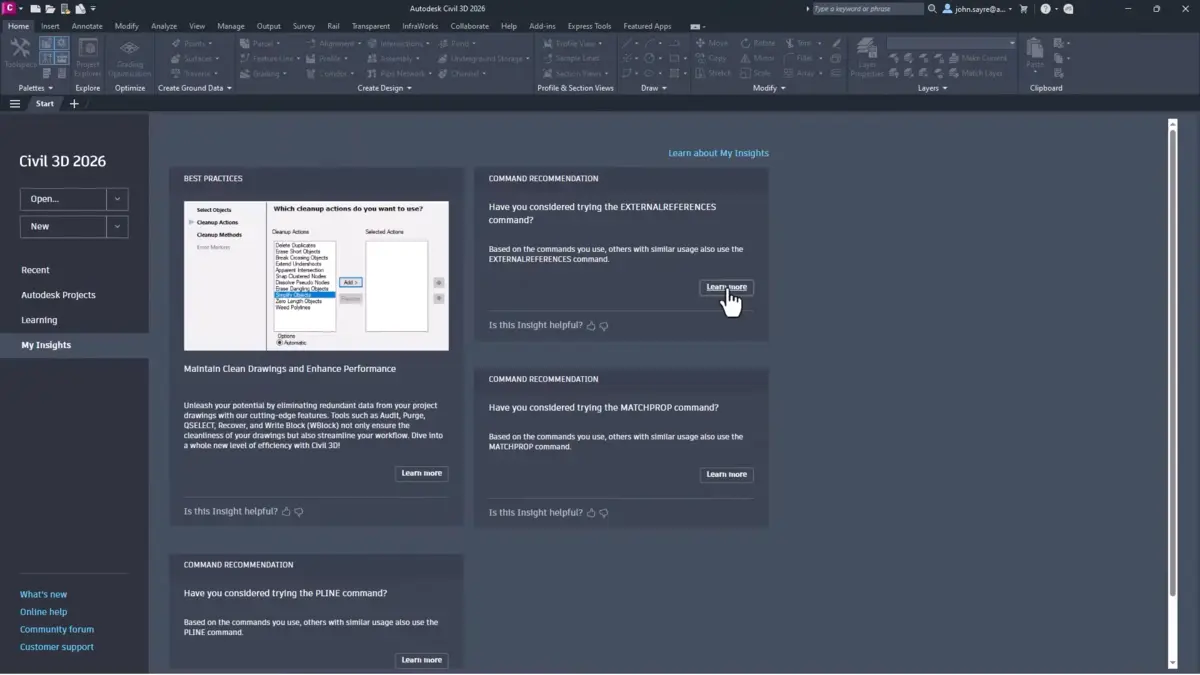Thumbs up the EXTERNALREFERENCES insight
The height and width of the screenshot is (675, 1200).
[x=591, y=326]
